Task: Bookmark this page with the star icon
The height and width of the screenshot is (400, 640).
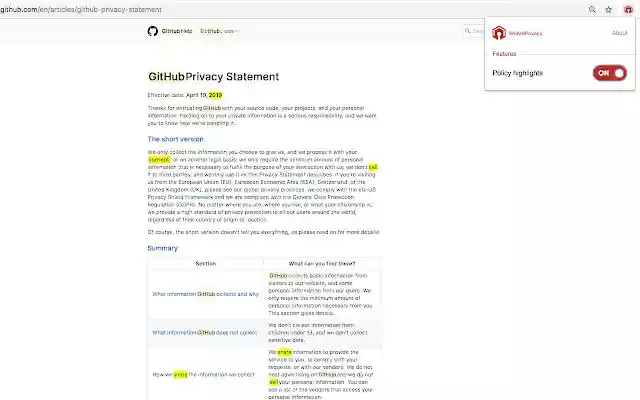Action: [609, 9]
